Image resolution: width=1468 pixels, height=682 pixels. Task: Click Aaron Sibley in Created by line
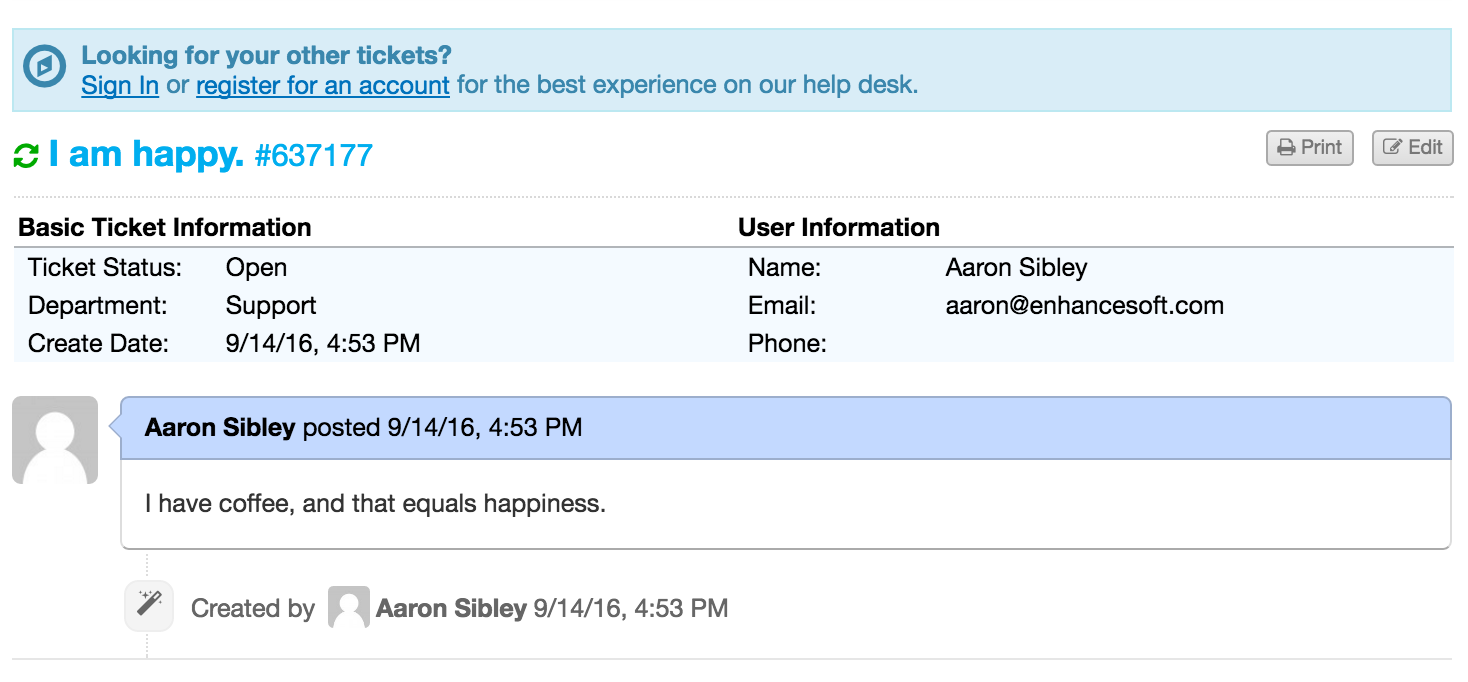coord(451,608)
